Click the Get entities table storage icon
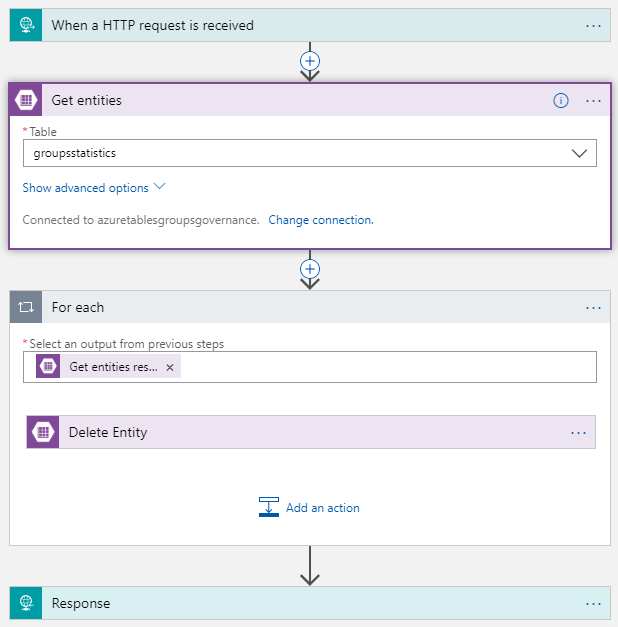 coord(26,101)
